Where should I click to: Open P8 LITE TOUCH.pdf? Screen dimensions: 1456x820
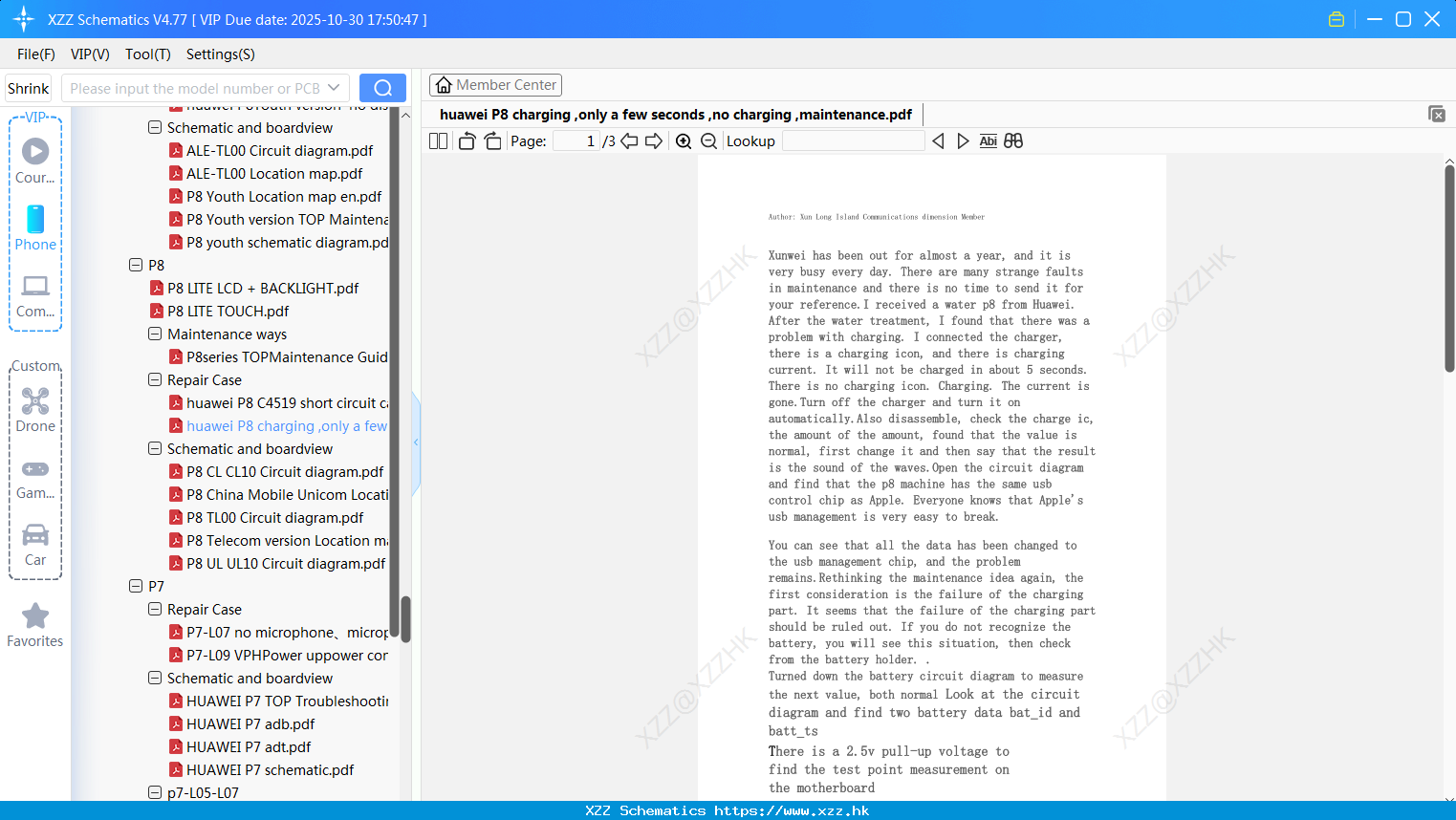(228, 312)
